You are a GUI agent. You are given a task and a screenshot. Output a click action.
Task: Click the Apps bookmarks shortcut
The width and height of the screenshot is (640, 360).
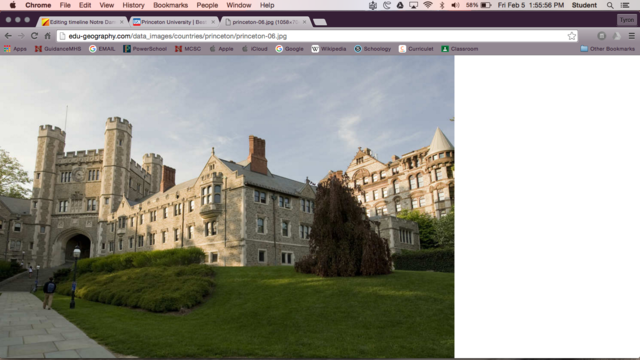(x=15, y=49)
